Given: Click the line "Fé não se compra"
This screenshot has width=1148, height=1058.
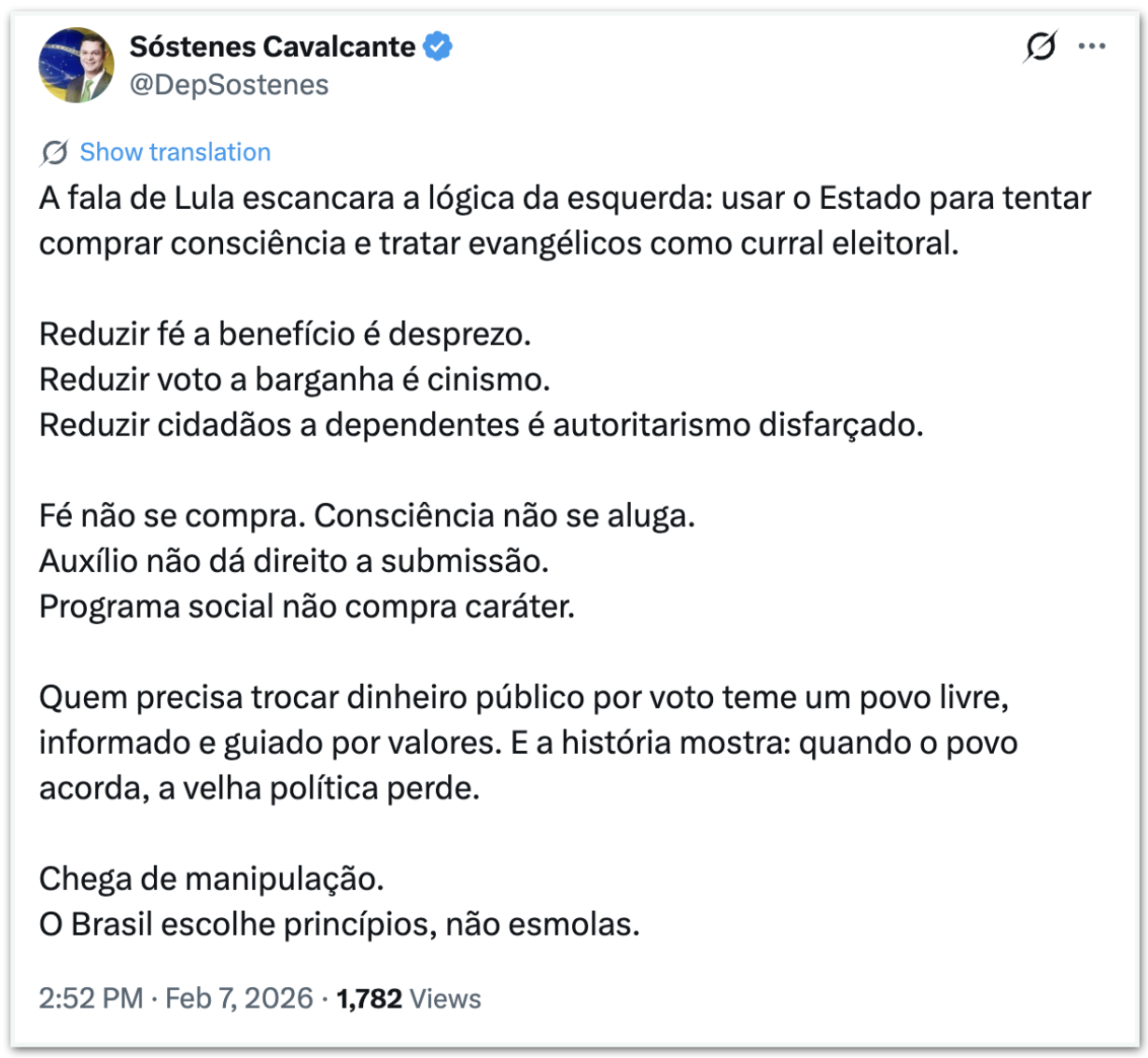Looking at the screenshot, I should 367,516.
